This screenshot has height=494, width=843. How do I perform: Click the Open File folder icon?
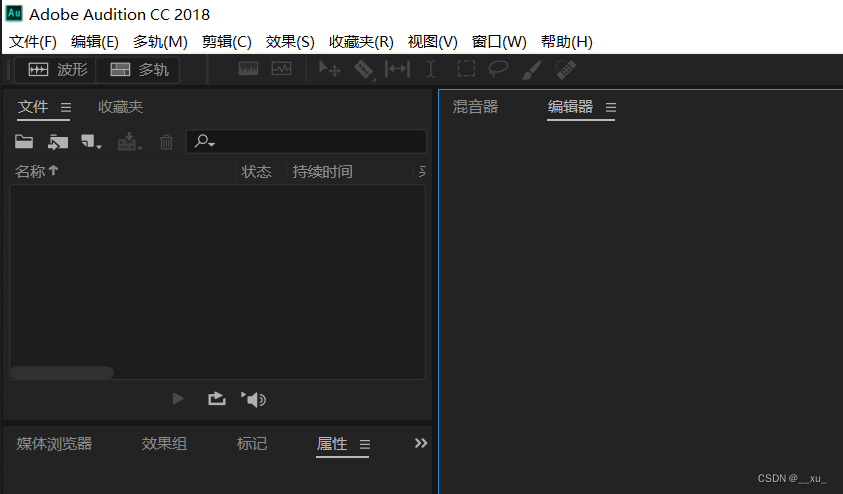(x=24, y=141)
